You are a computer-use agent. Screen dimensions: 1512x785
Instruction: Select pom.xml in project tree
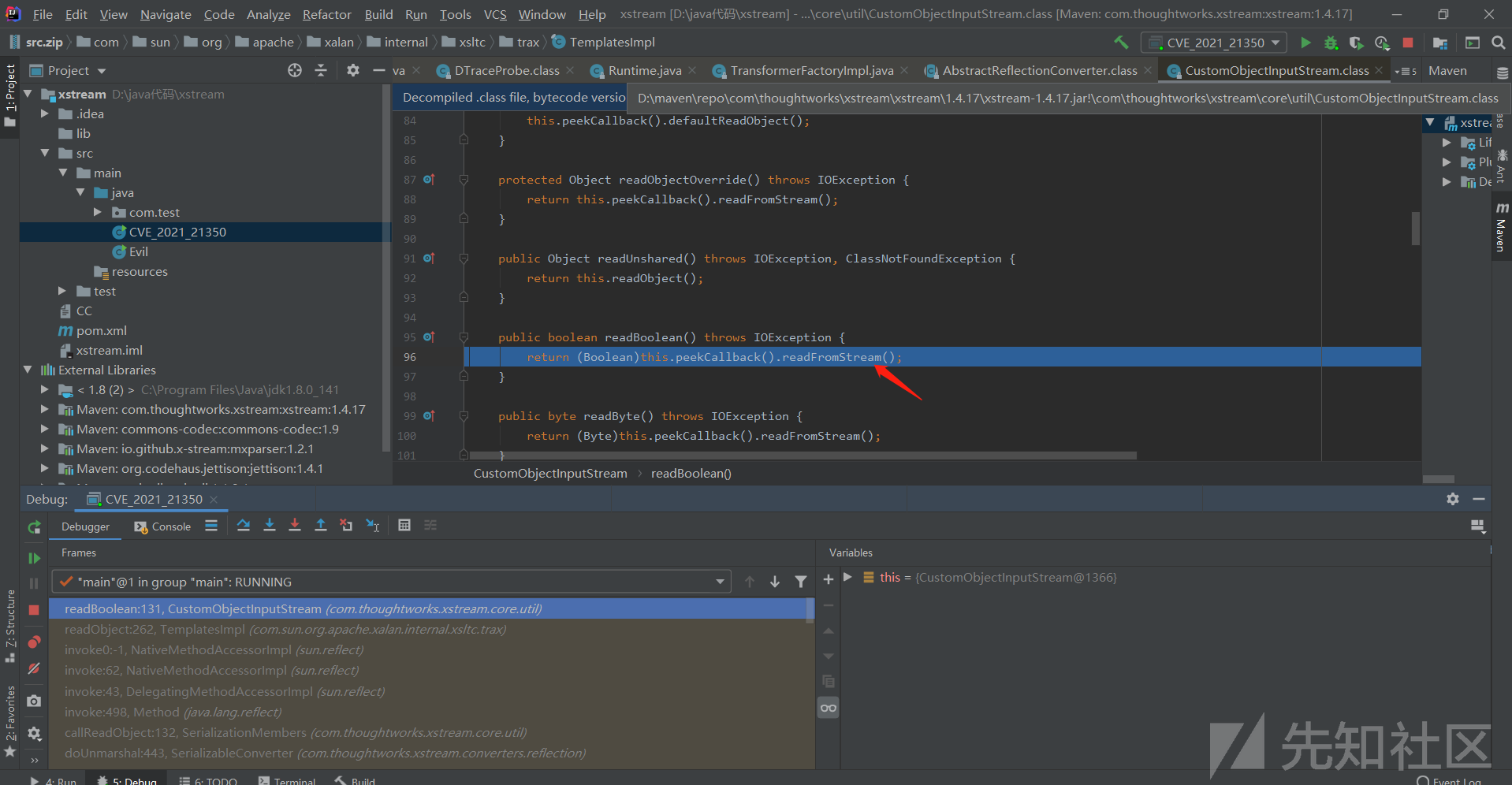(x=93, y=330)
